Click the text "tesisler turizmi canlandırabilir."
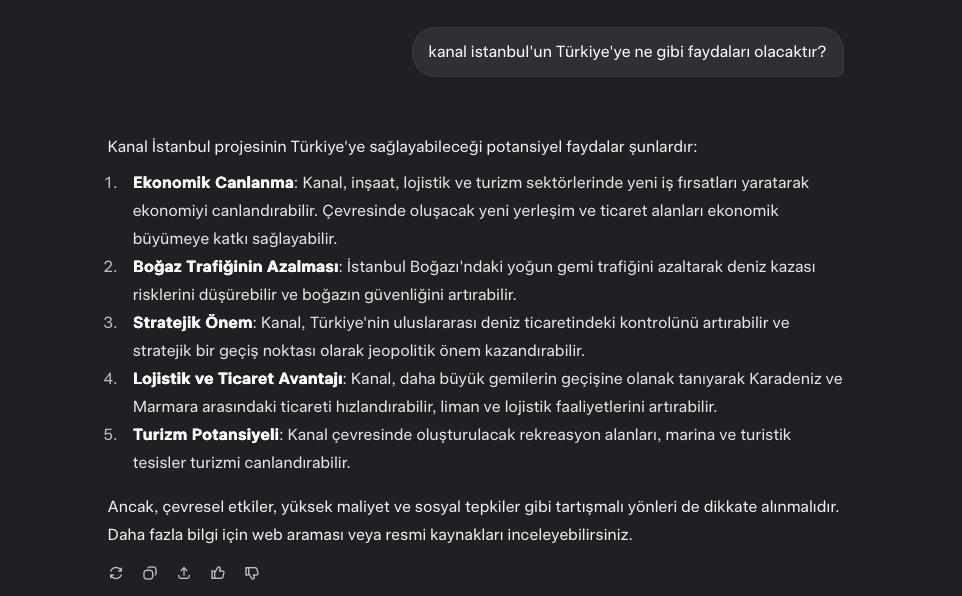The height and width of the screenshot is (596, 962). [242, 463]
